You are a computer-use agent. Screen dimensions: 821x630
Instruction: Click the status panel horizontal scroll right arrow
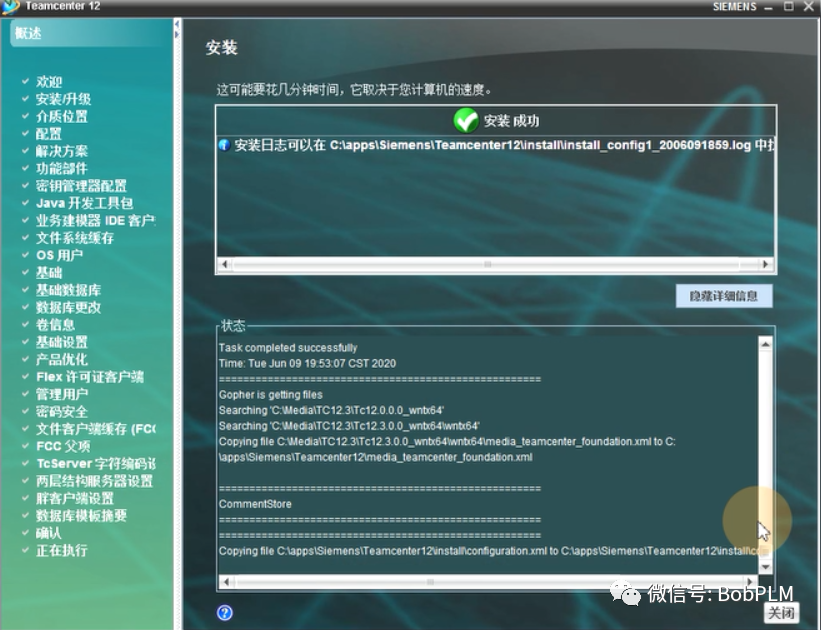coord(750,582)
